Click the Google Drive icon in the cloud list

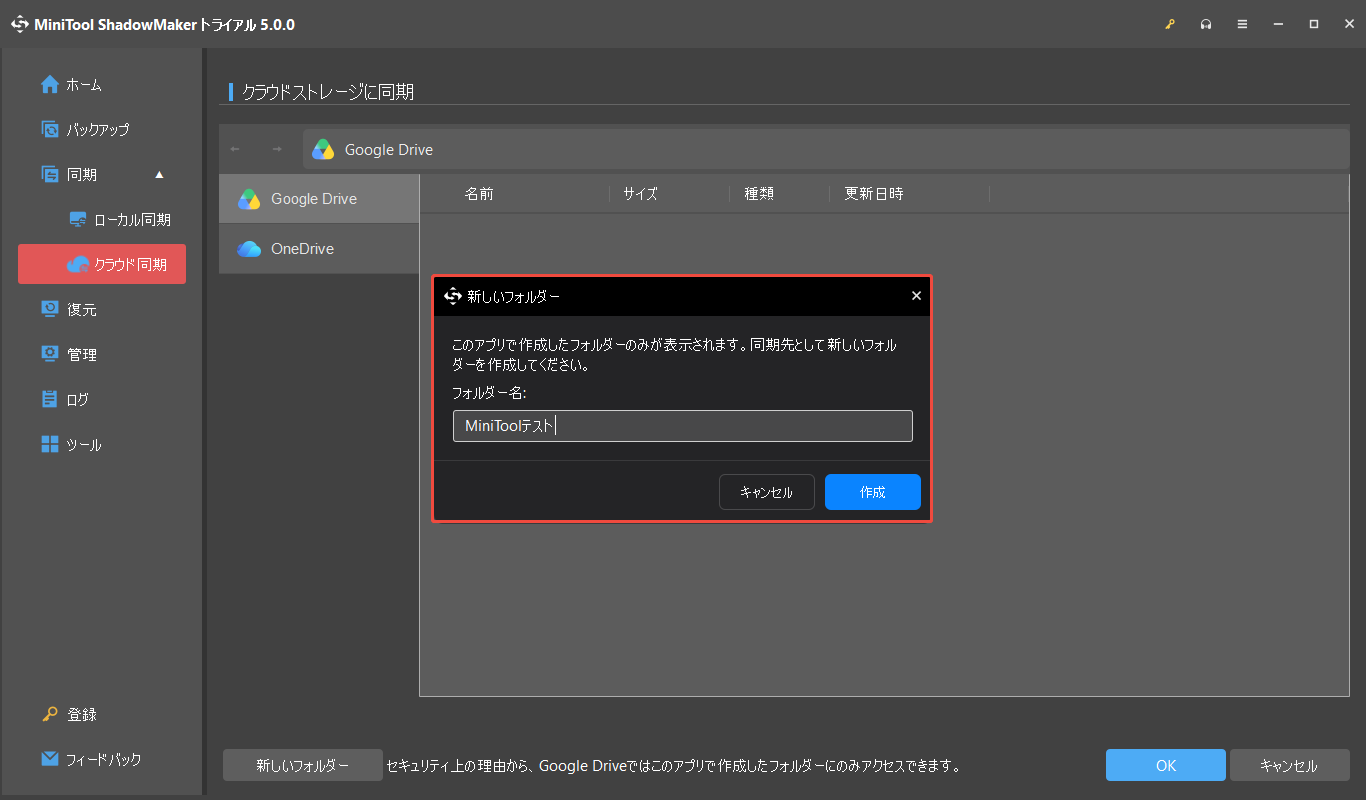tap(249, 199)
